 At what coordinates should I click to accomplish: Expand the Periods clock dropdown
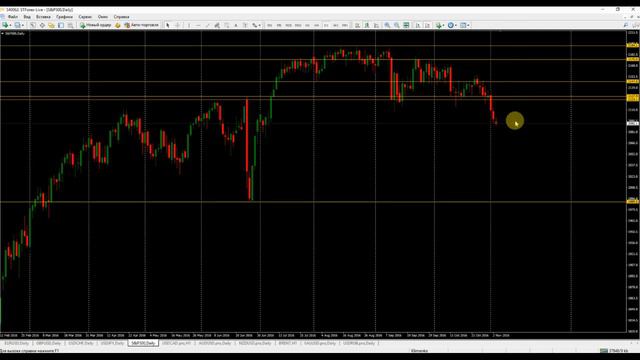click(x=456, y=25)
